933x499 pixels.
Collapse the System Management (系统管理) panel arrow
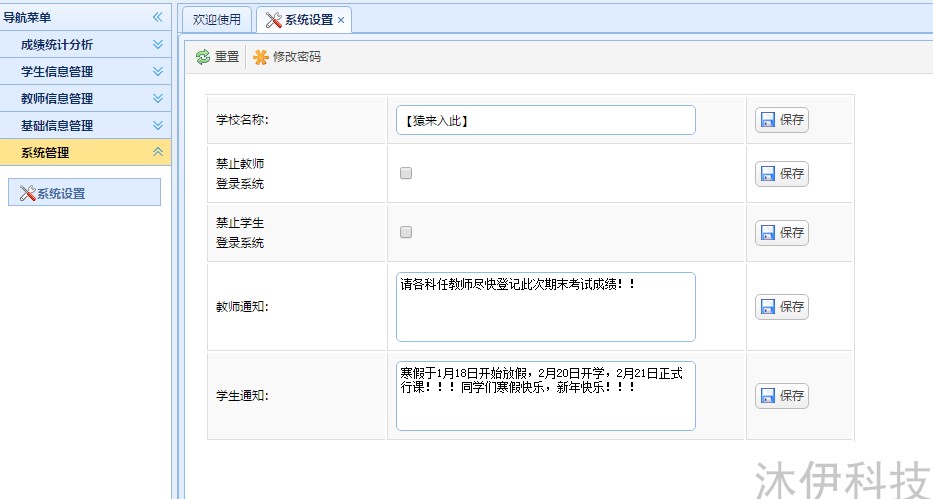(x=157, y=152)
